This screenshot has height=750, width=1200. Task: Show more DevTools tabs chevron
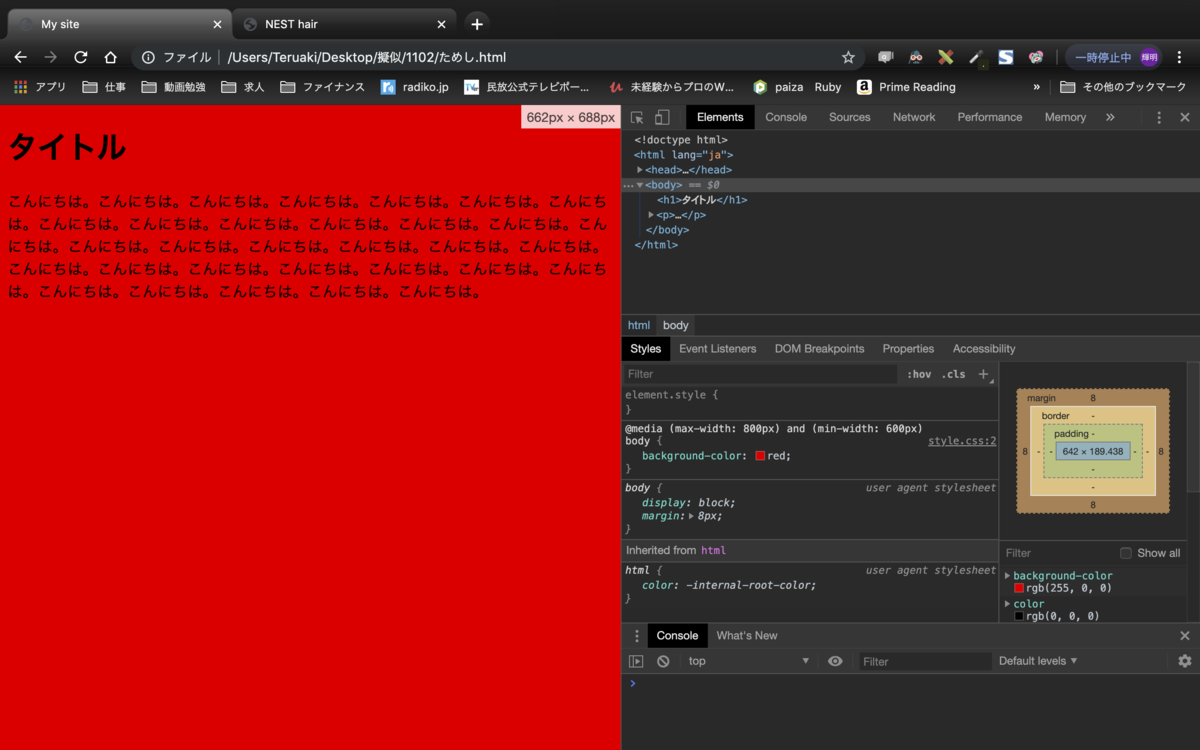click(x=1110, y=117)
